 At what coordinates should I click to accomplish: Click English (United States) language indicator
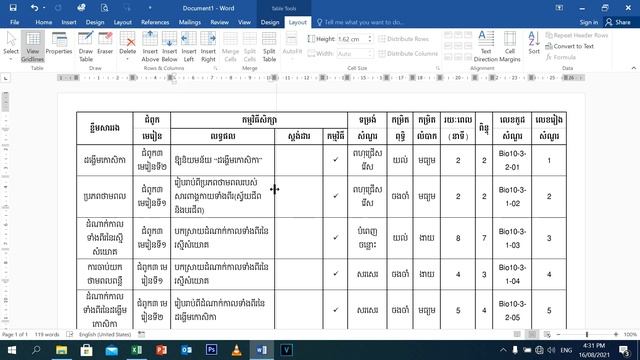click(105, 334)
